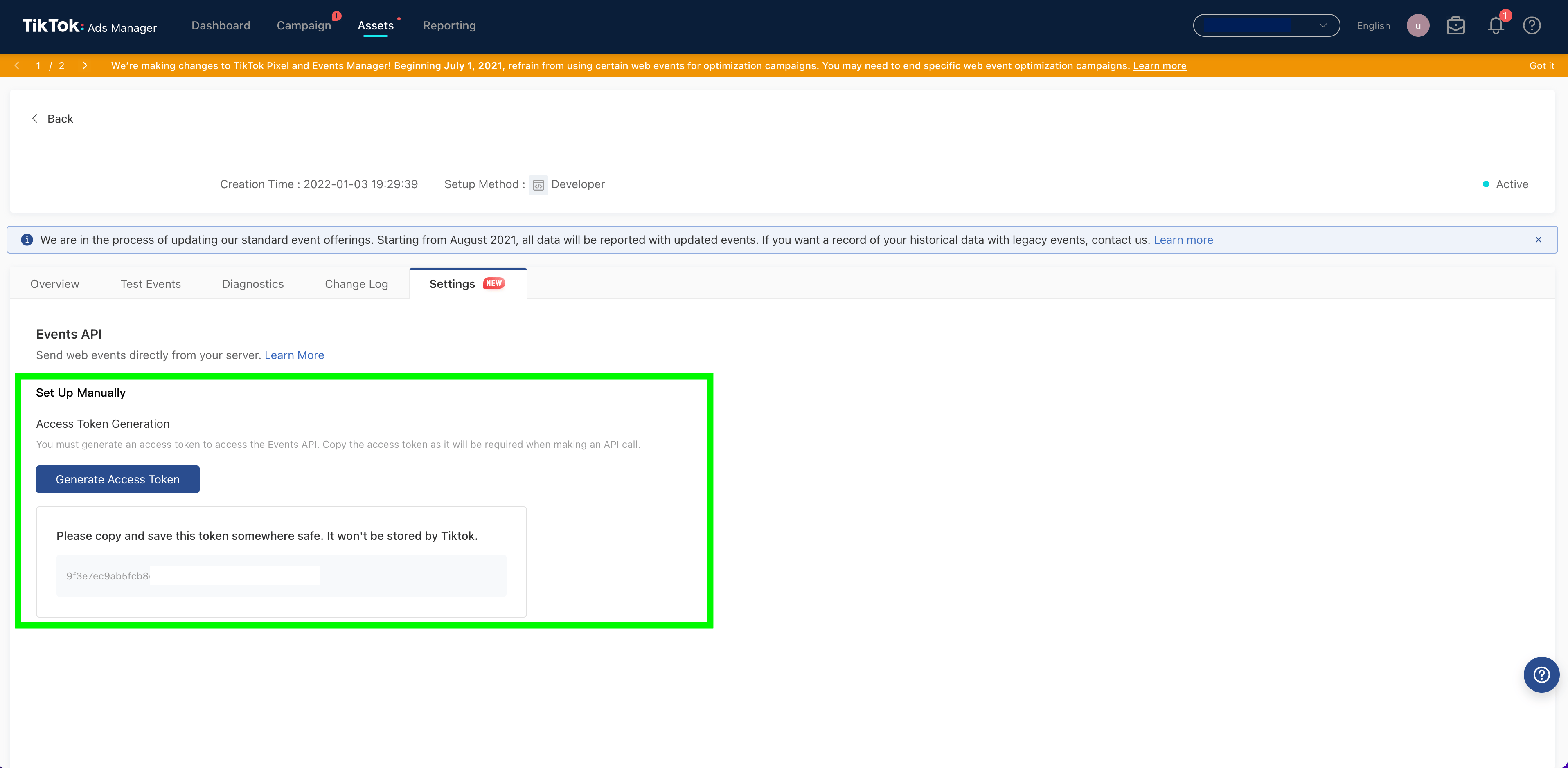This screenshot has height=768, width=1568.
Task: Switch to the Overview tab
Action: coord(55,284)
